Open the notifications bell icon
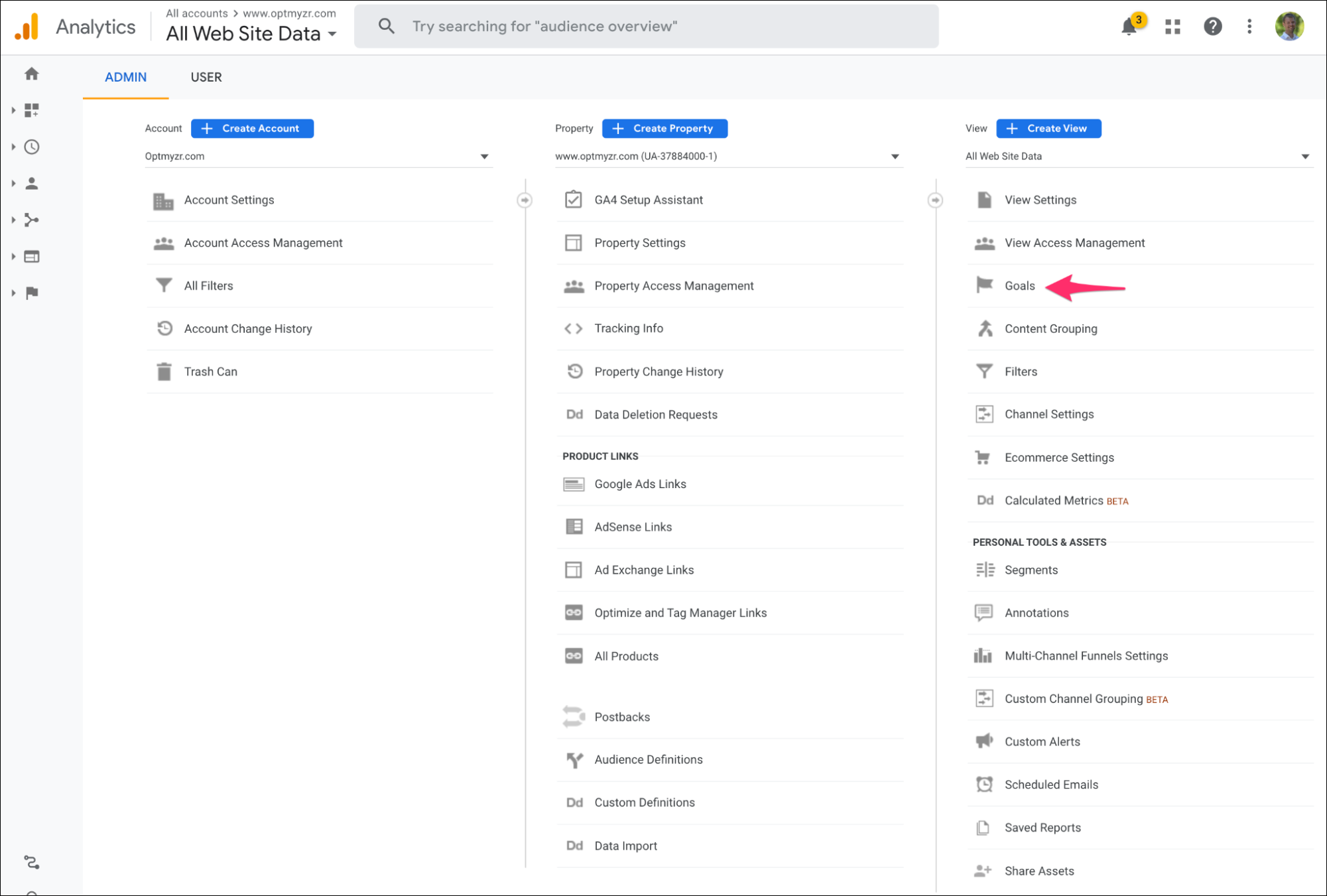This screenshot has width=1327, height=896. point(1129,27)
